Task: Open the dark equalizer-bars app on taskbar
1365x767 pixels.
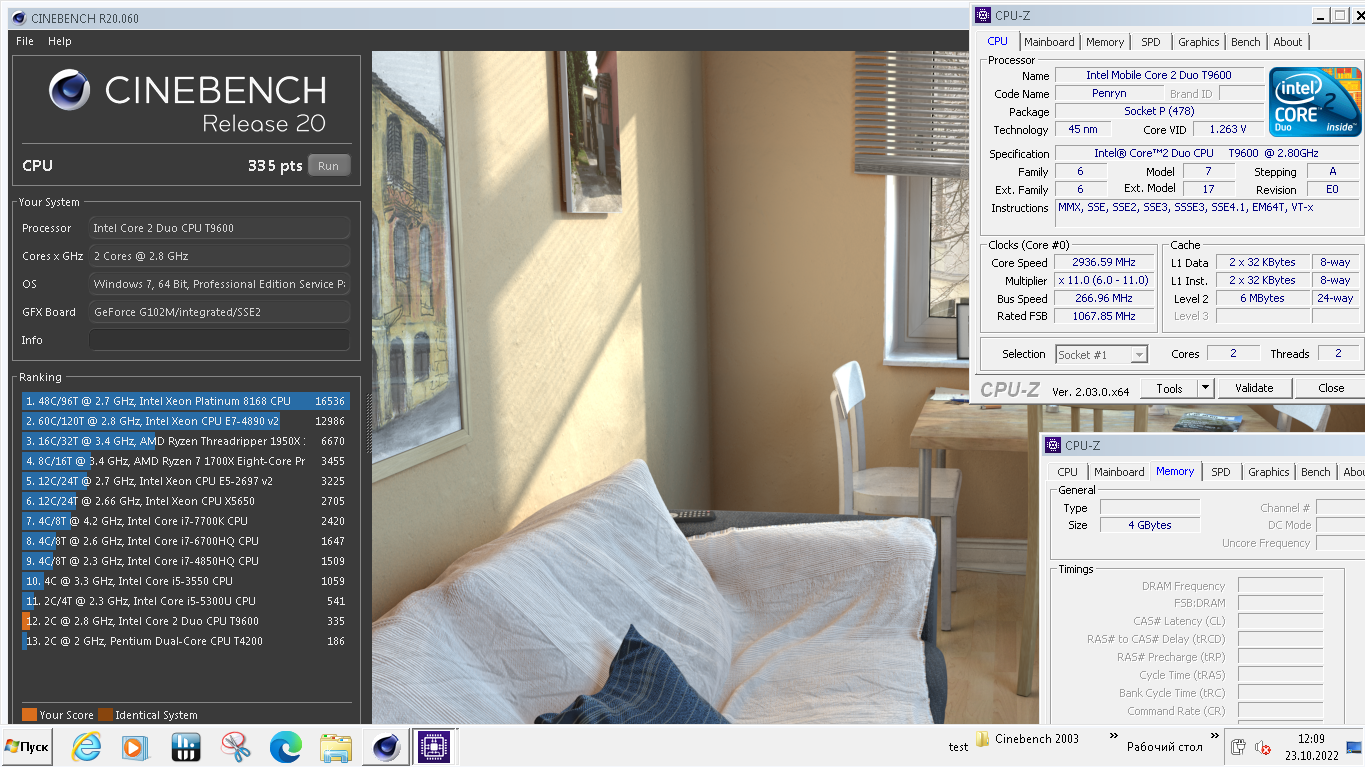Action: [x=185, y=747]
